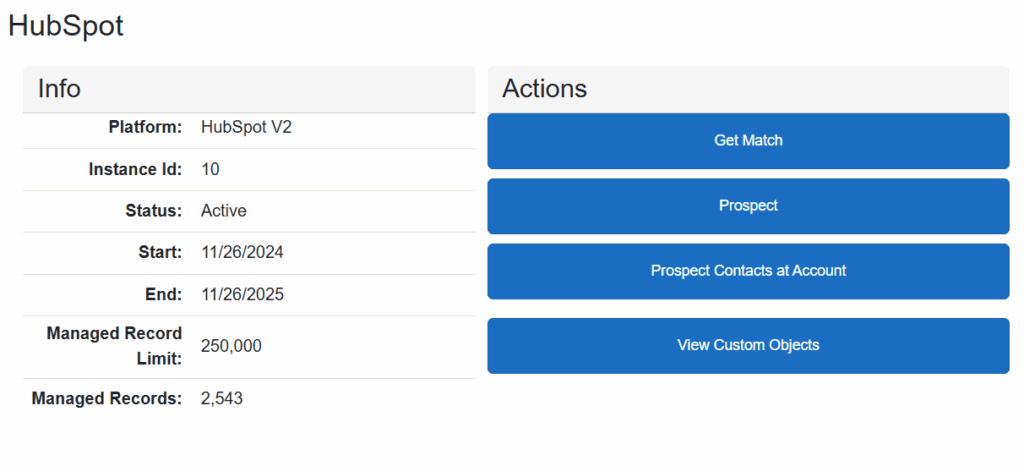Screen dimensions: 1024x466
Task: Click the Start date 11/26/2024
Action: 242,253
